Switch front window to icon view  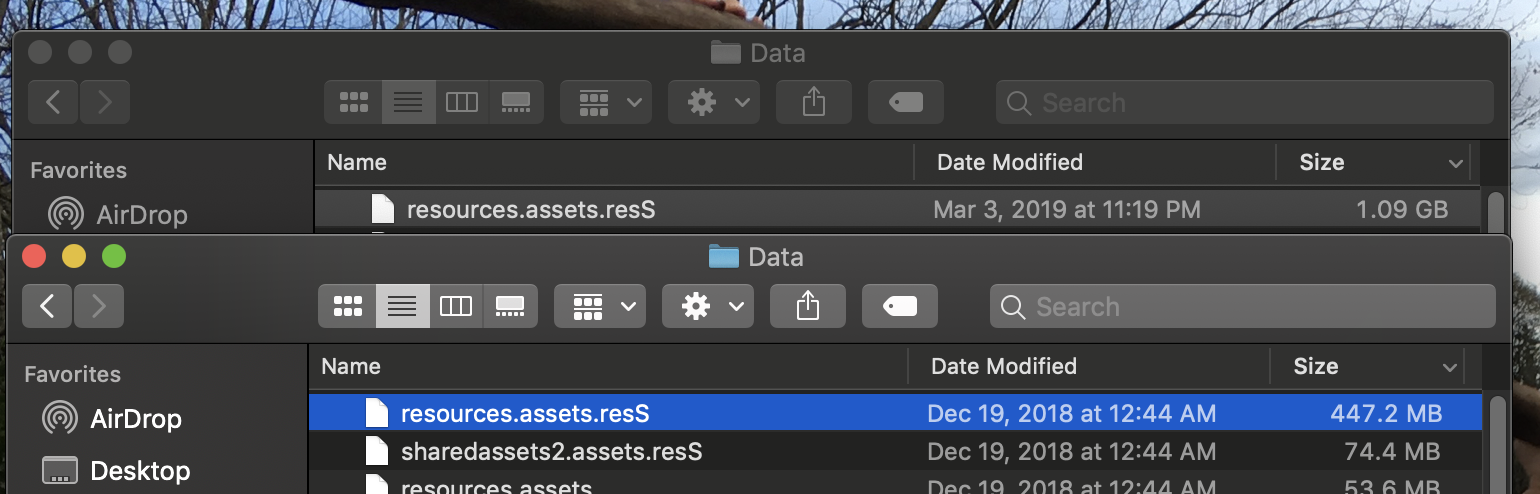point(347,307)
